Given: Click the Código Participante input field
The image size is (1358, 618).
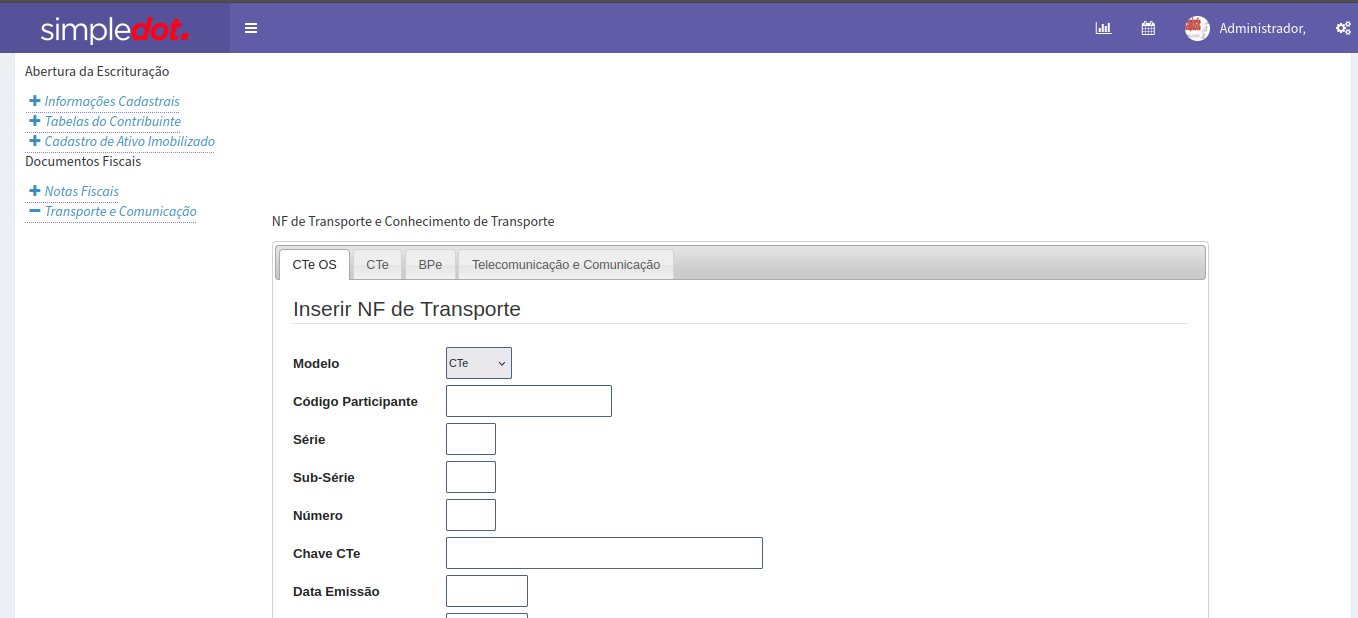Looking at the screenshot, I should pos(528,401).
